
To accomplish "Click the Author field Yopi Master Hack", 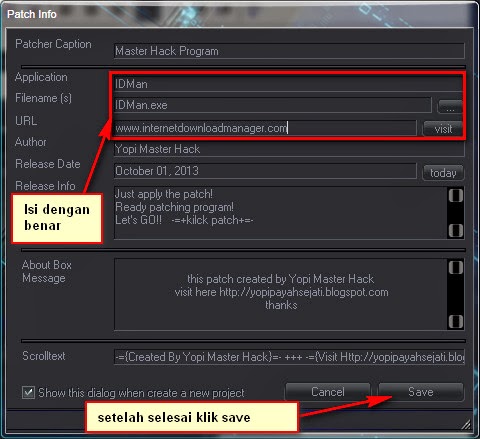I will [x=289, y=149].
